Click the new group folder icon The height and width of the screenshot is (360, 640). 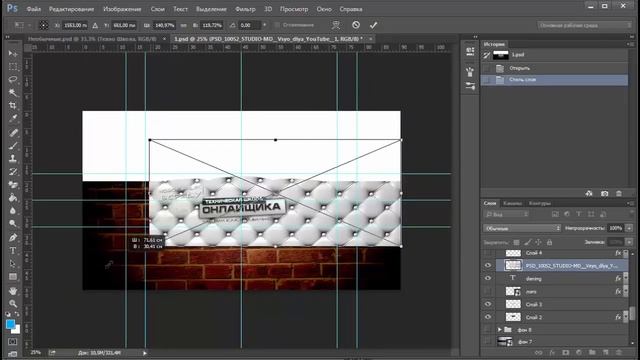tap(592, 352)
